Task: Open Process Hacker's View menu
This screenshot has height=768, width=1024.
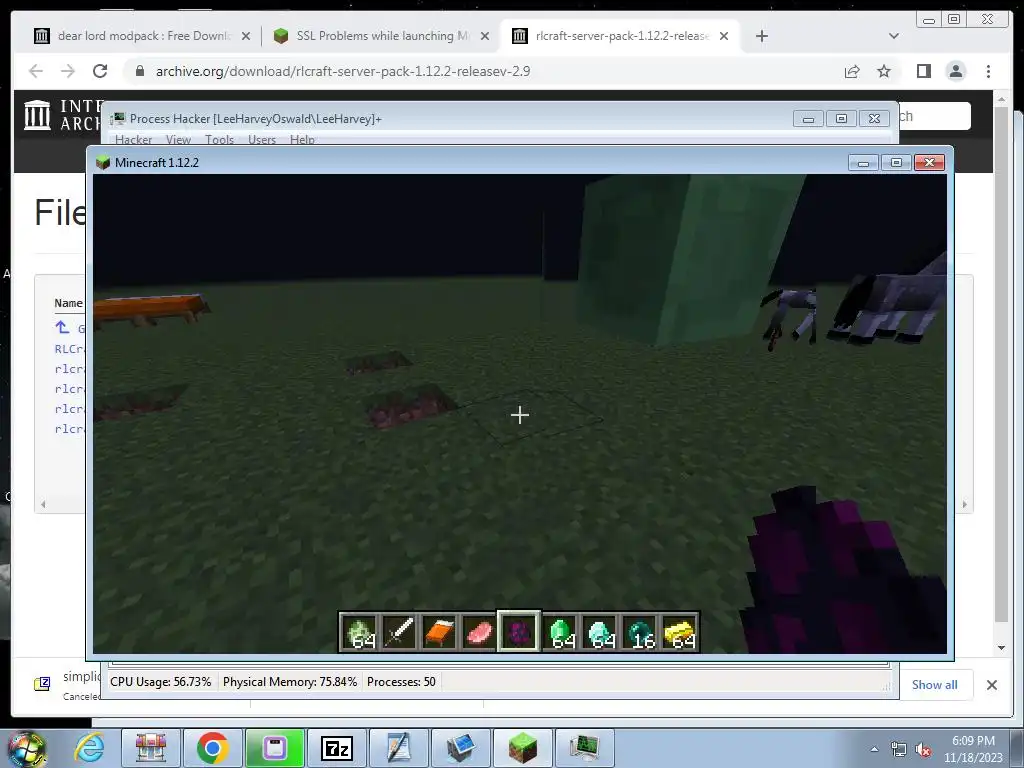Action: click(x=178, y=139)
